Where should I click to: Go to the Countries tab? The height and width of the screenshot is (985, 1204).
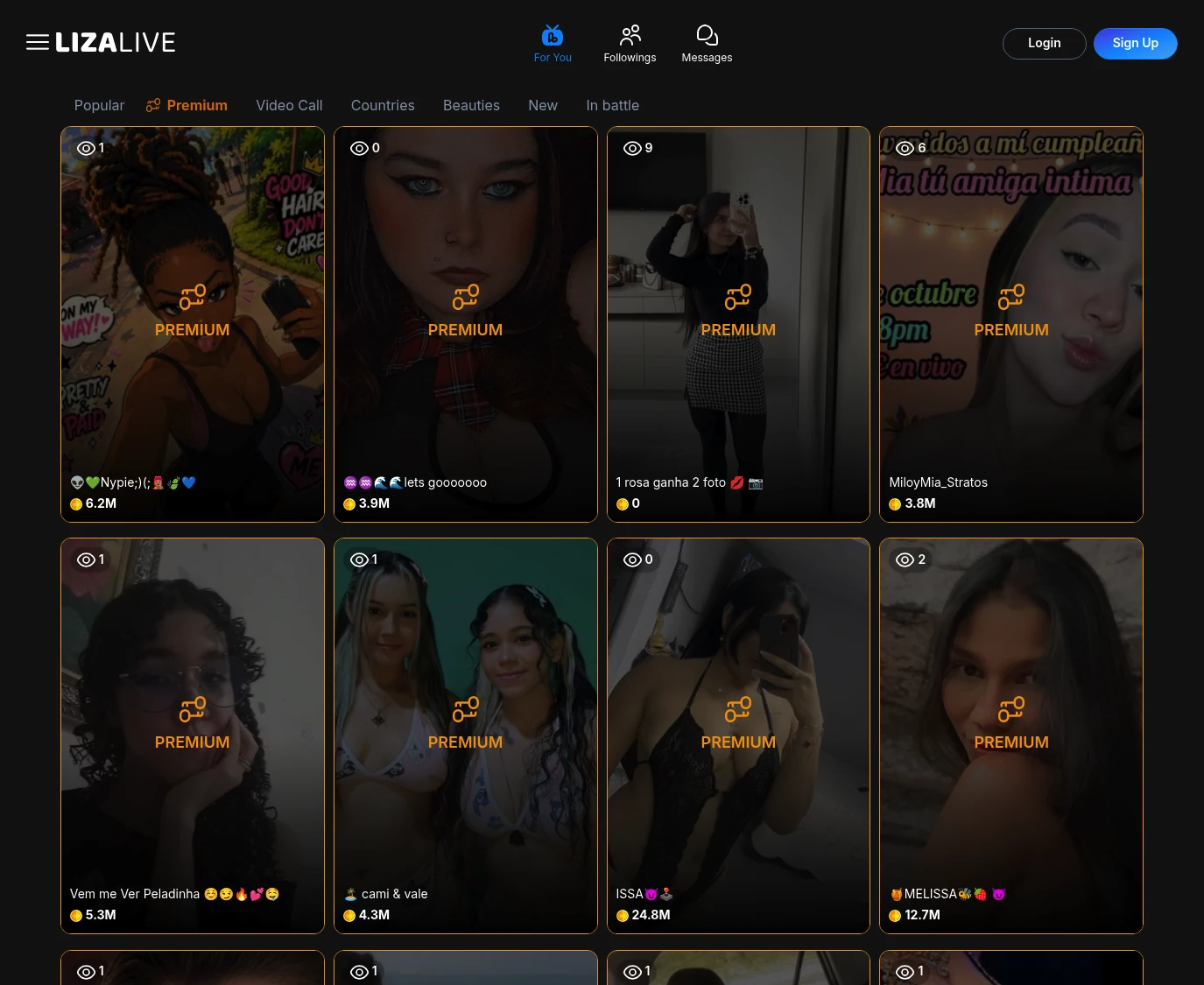[383, 105]
